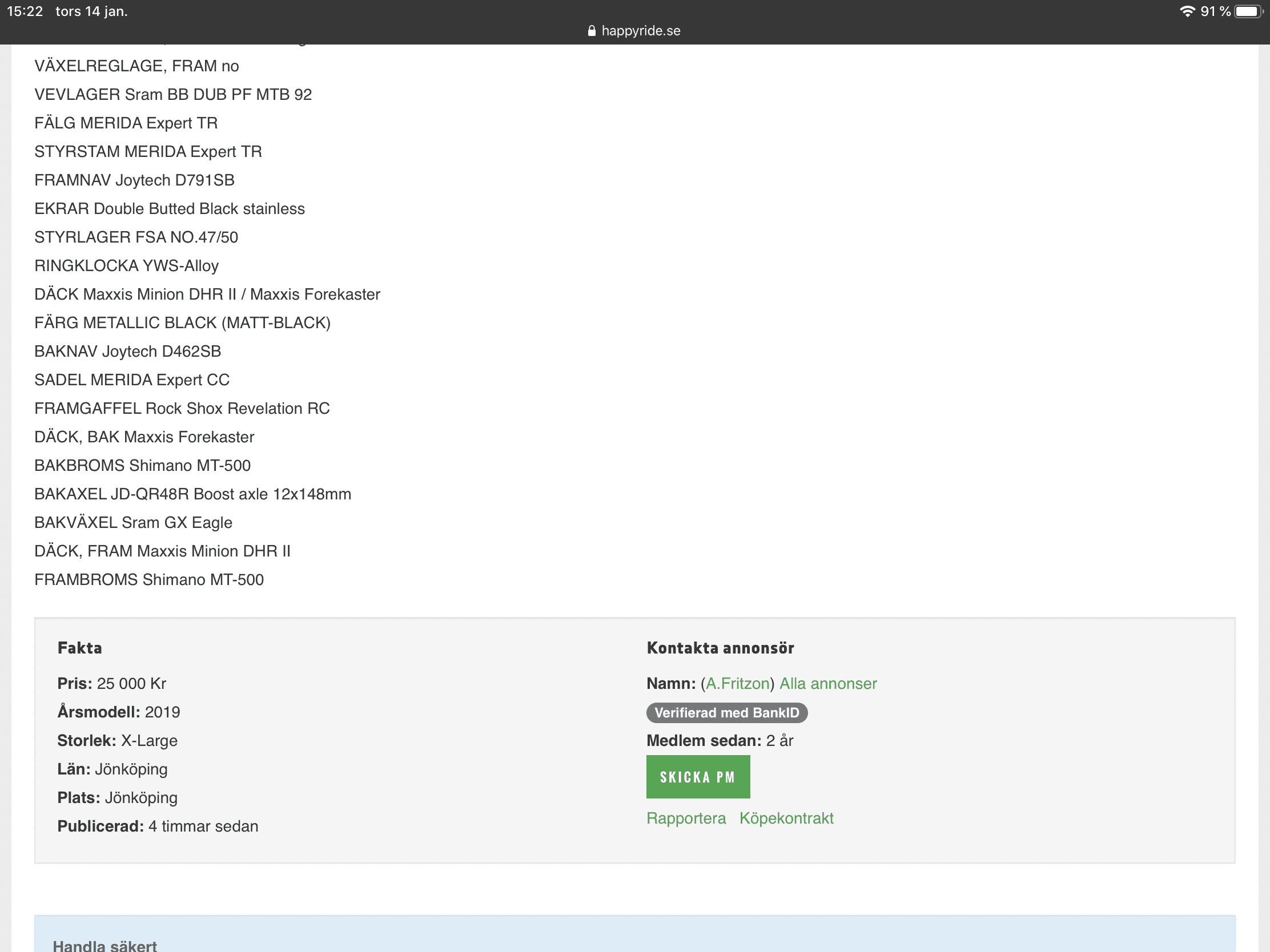Tap the Fakta heading
The width and height of the screenshot is (1270, 952).
[x=80, y=648]
